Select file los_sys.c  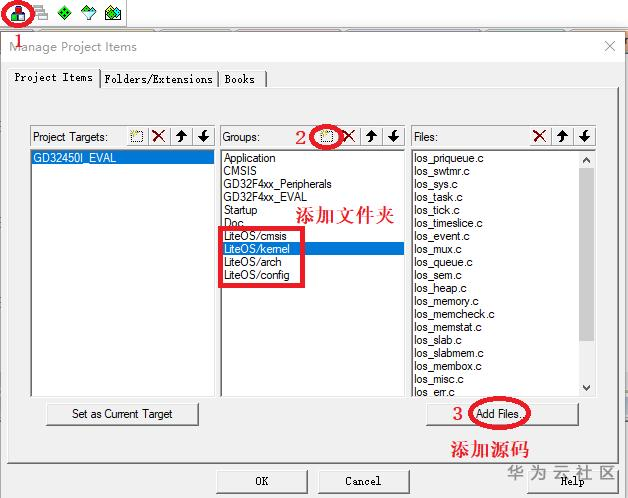pyautogui.click(x=496, y=184)
